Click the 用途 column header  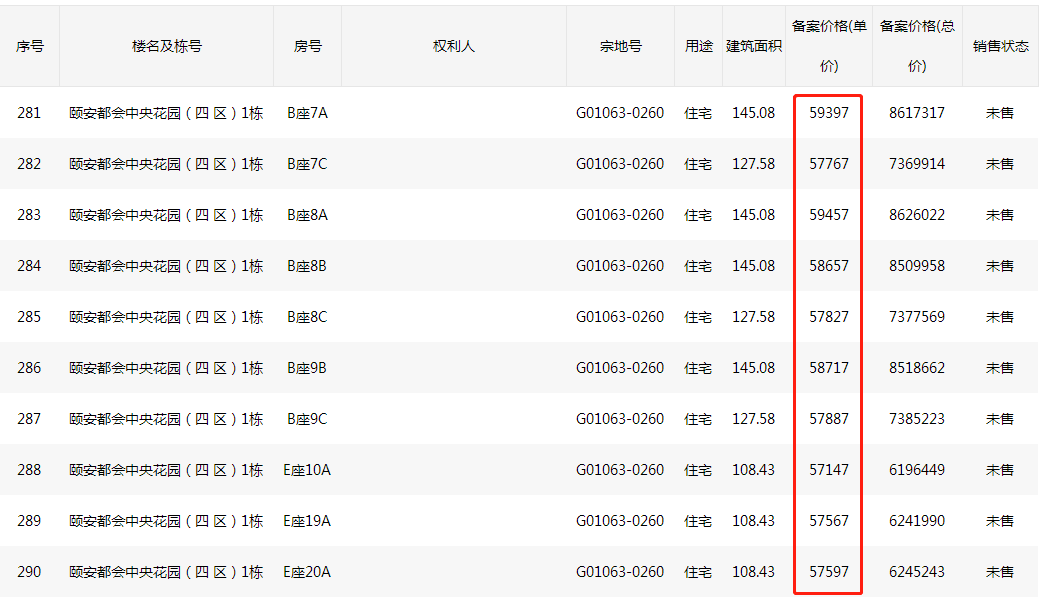tap(698, 46)
